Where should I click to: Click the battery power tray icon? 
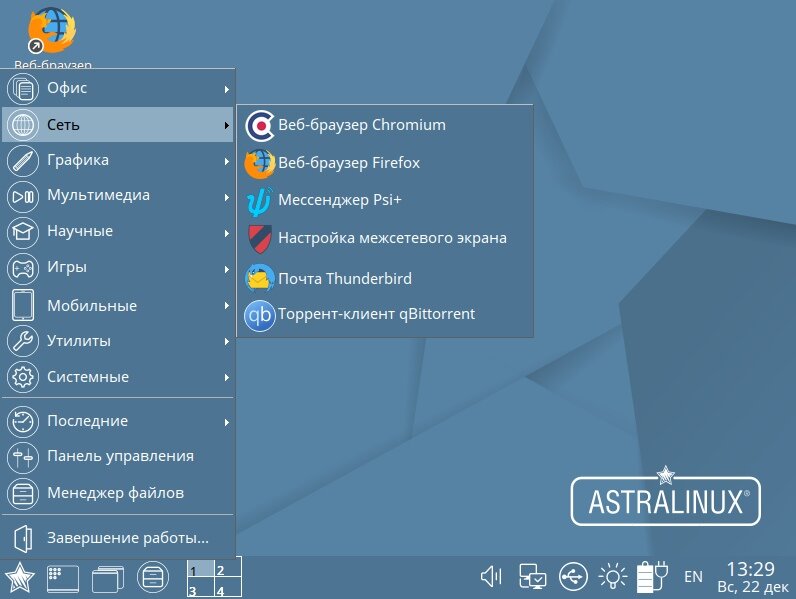pos(651,577)
